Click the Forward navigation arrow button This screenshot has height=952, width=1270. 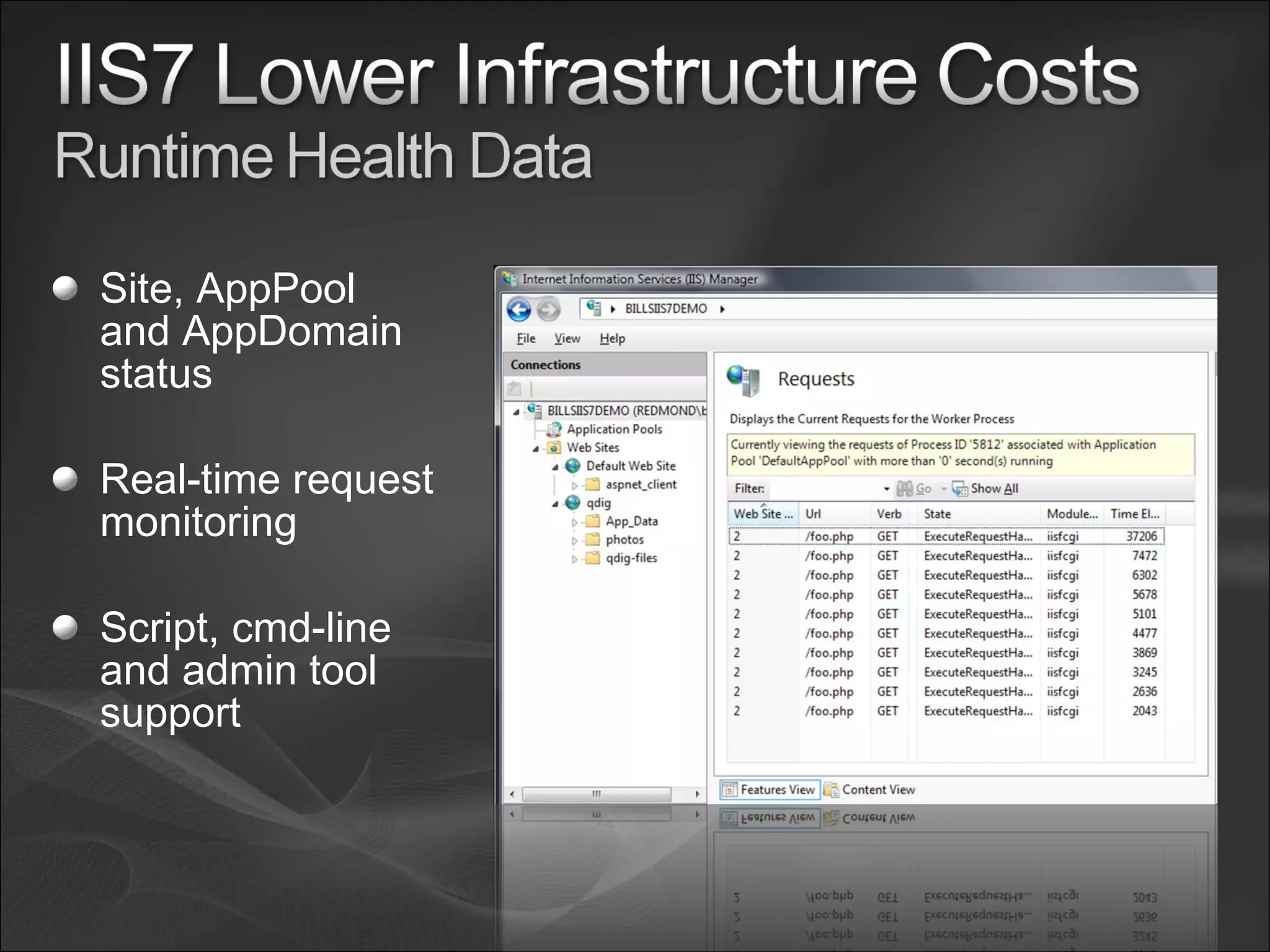point(548,309)
